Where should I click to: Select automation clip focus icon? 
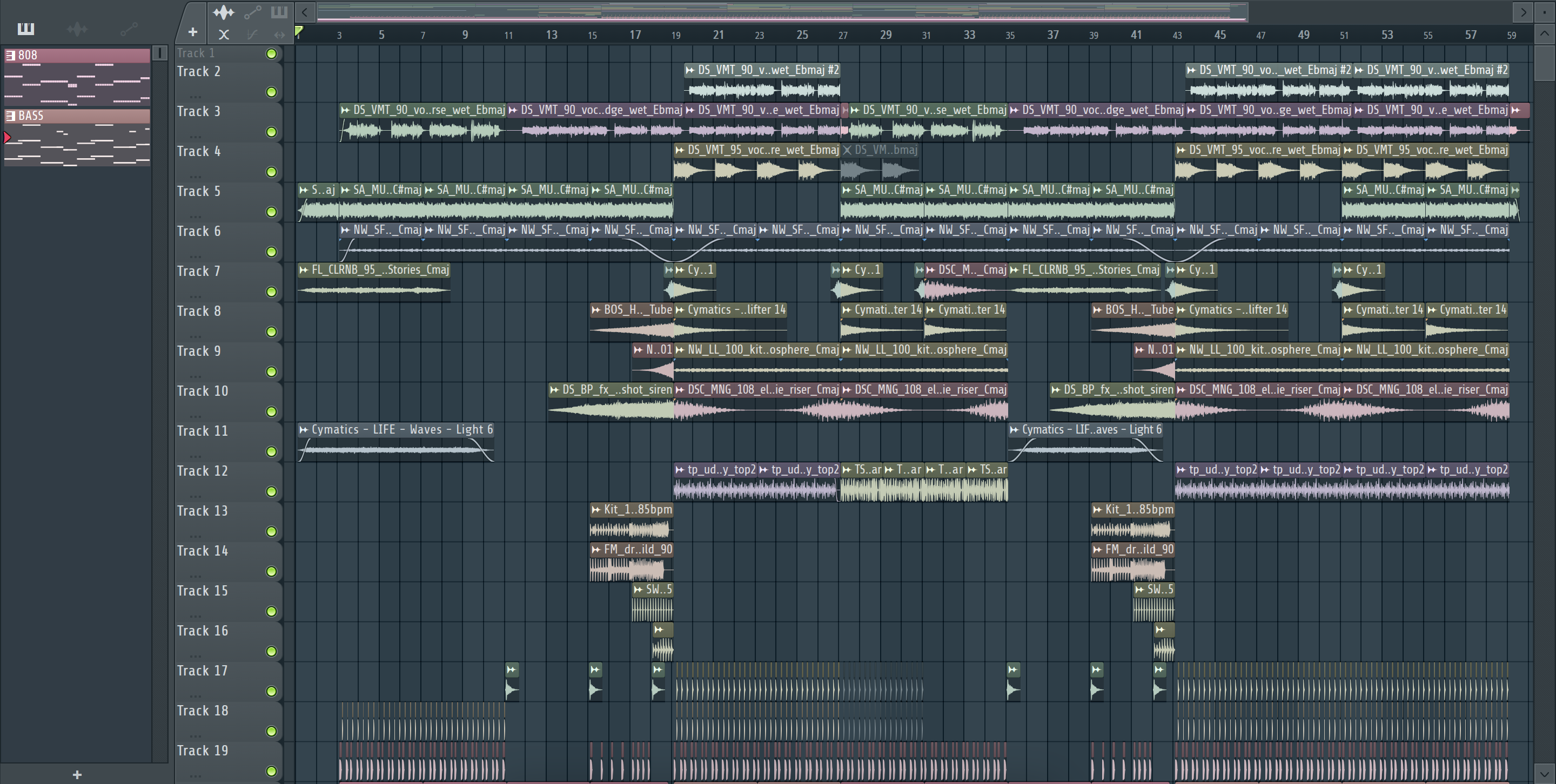click(252, 12)
